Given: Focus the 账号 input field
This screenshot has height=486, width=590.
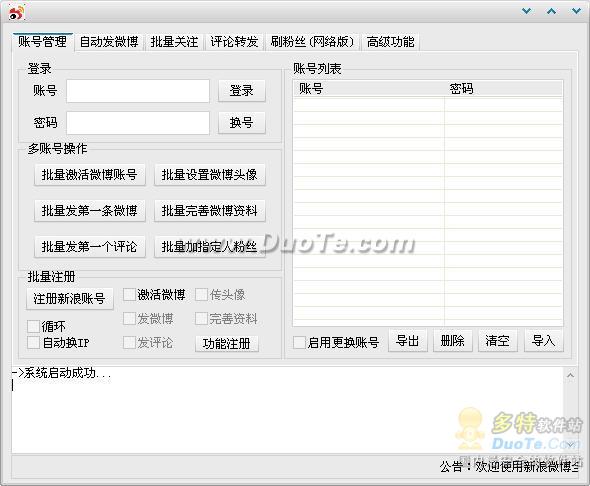Looking at the screenshot, I should coord(138,91).
